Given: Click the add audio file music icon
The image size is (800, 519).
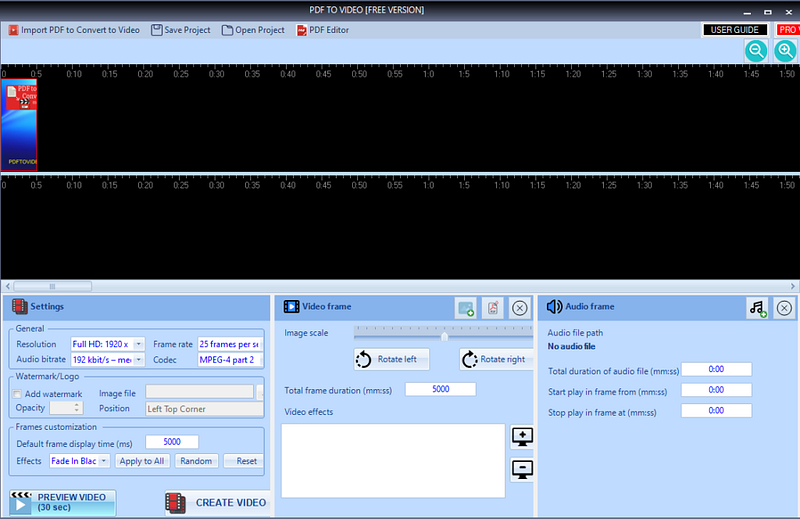Looking at the screenshot, I should click(x=758, y=308).
